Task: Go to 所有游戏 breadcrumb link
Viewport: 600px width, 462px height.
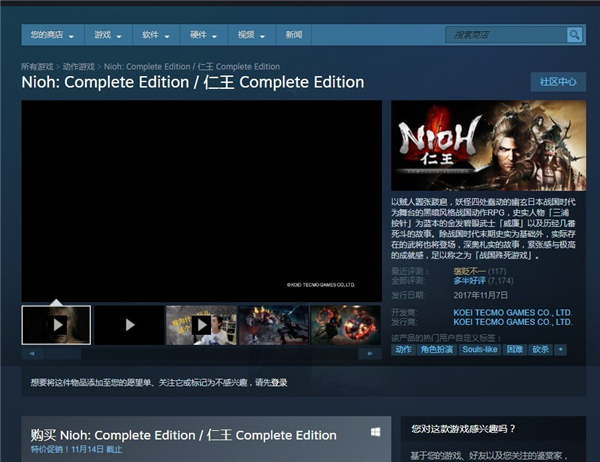Action: pyautogui.click(x=37, y=67)
